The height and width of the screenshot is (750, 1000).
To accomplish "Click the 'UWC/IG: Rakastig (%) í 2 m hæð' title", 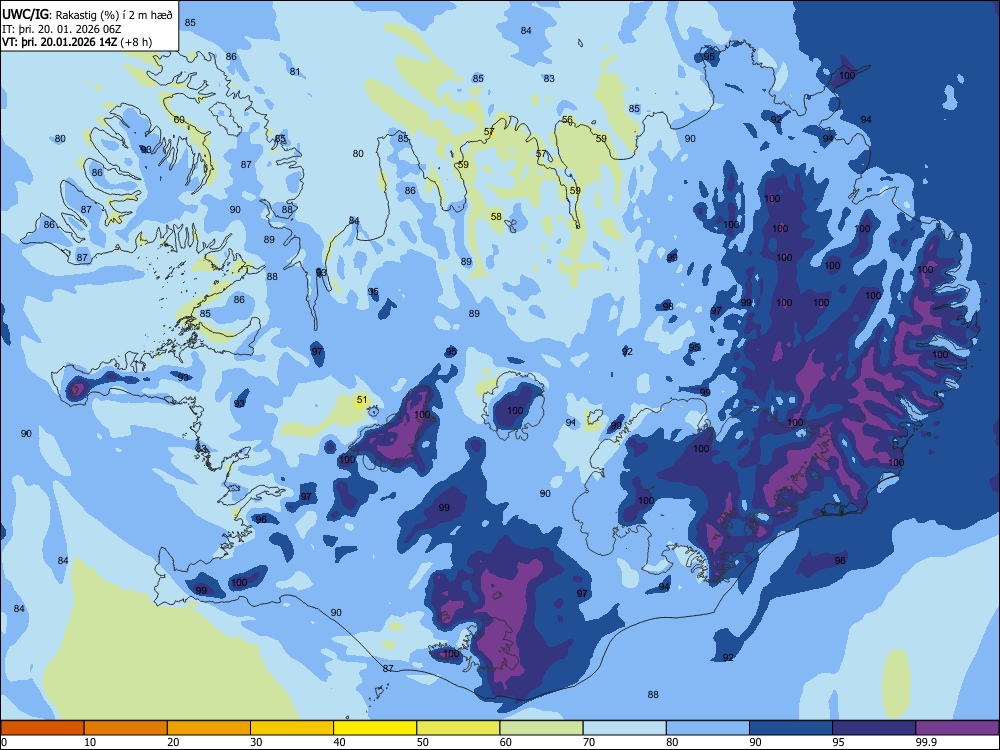I will [87, 15].
